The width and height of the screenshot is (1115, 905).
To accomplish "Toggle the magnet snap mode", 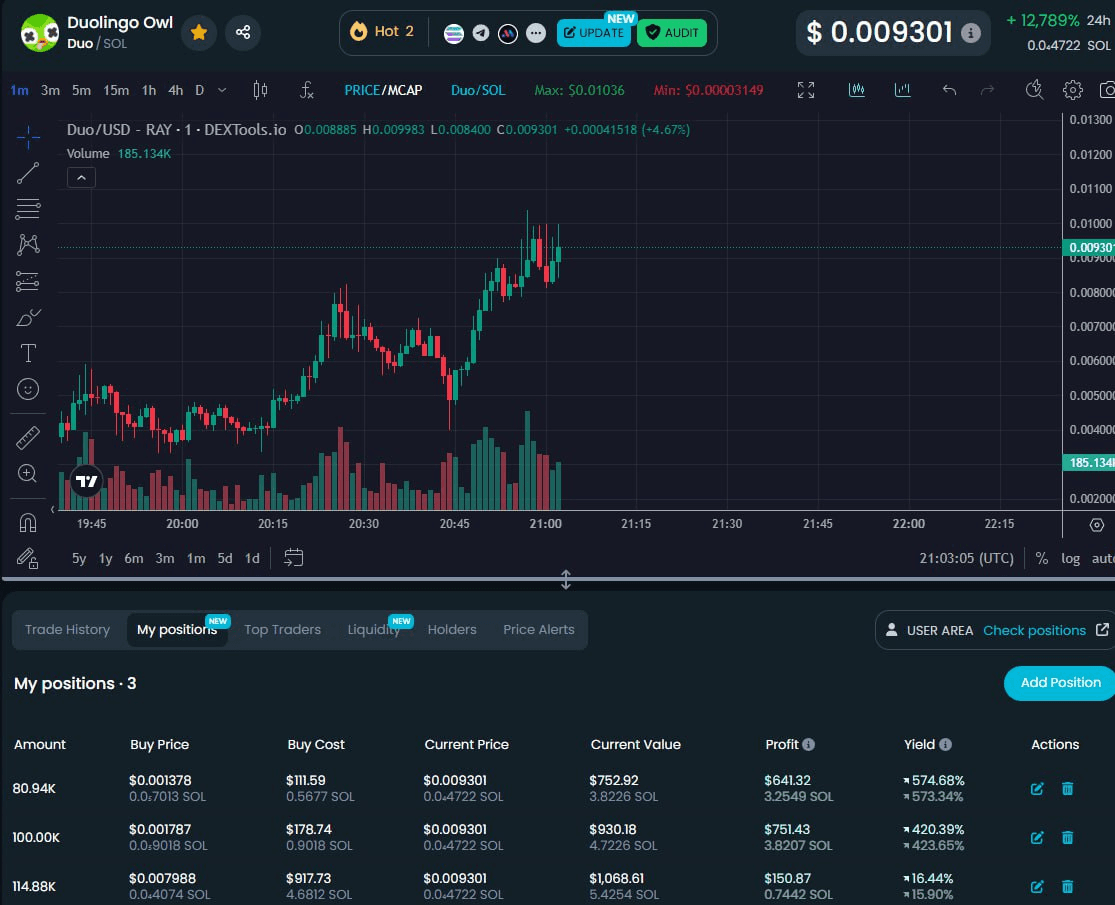I will point(28,523).
